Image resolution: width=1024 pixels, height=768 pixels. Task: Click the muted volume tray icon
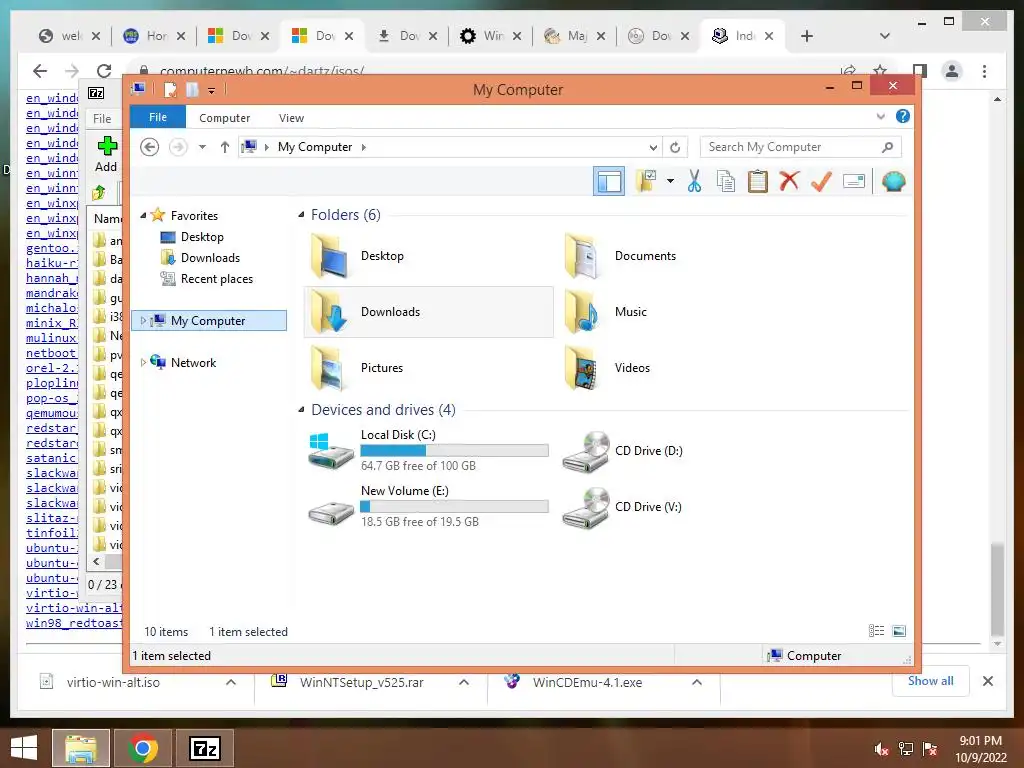click(x=882, y=749)
